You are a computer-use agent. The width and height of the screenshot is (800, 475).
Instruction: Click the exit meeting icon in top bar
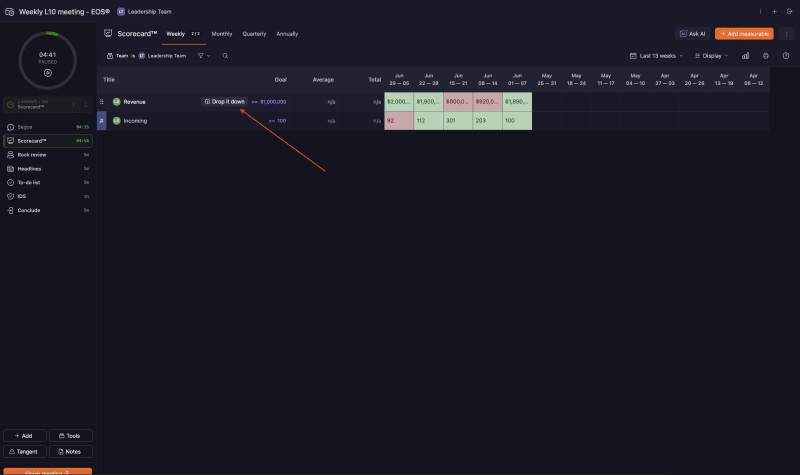coord(789,11)
